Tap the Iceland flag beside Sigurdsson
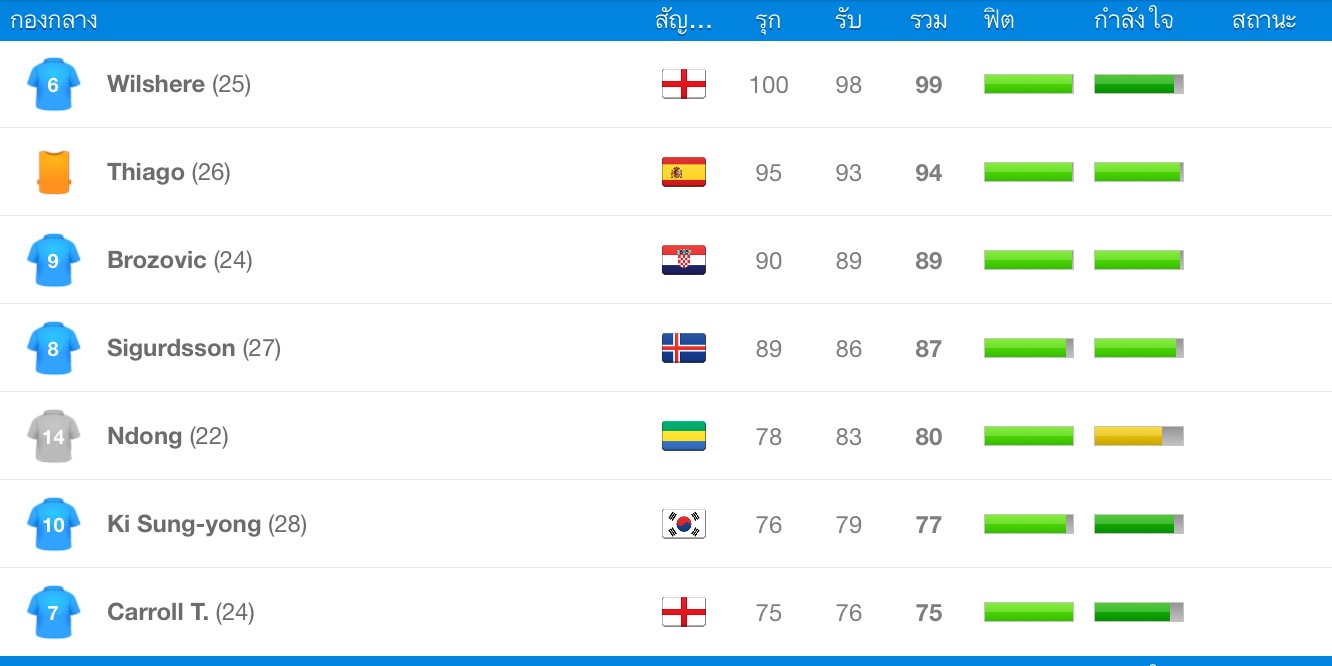Image resolution: width=1332 pixels, height=666 pixels. pos(684,348)
